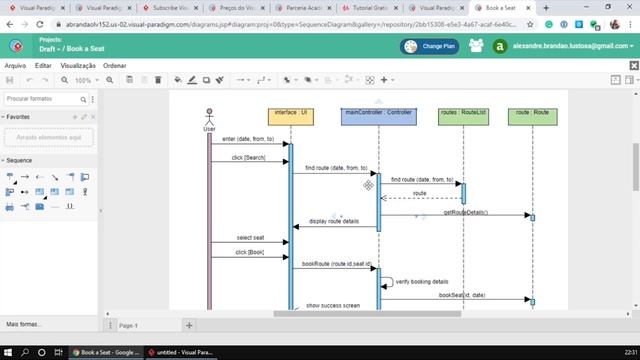Open the waypoint connector style dropdown
Image resolution: width=640 pixels, height=360 pixels.
264,80
